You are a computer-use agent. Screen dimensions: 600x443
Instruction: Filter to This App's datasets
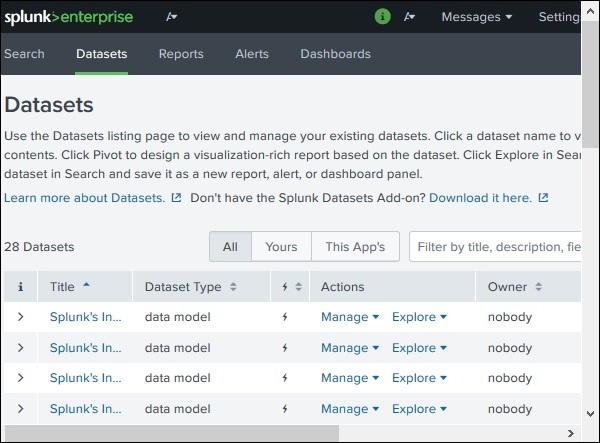coord(355,246)
